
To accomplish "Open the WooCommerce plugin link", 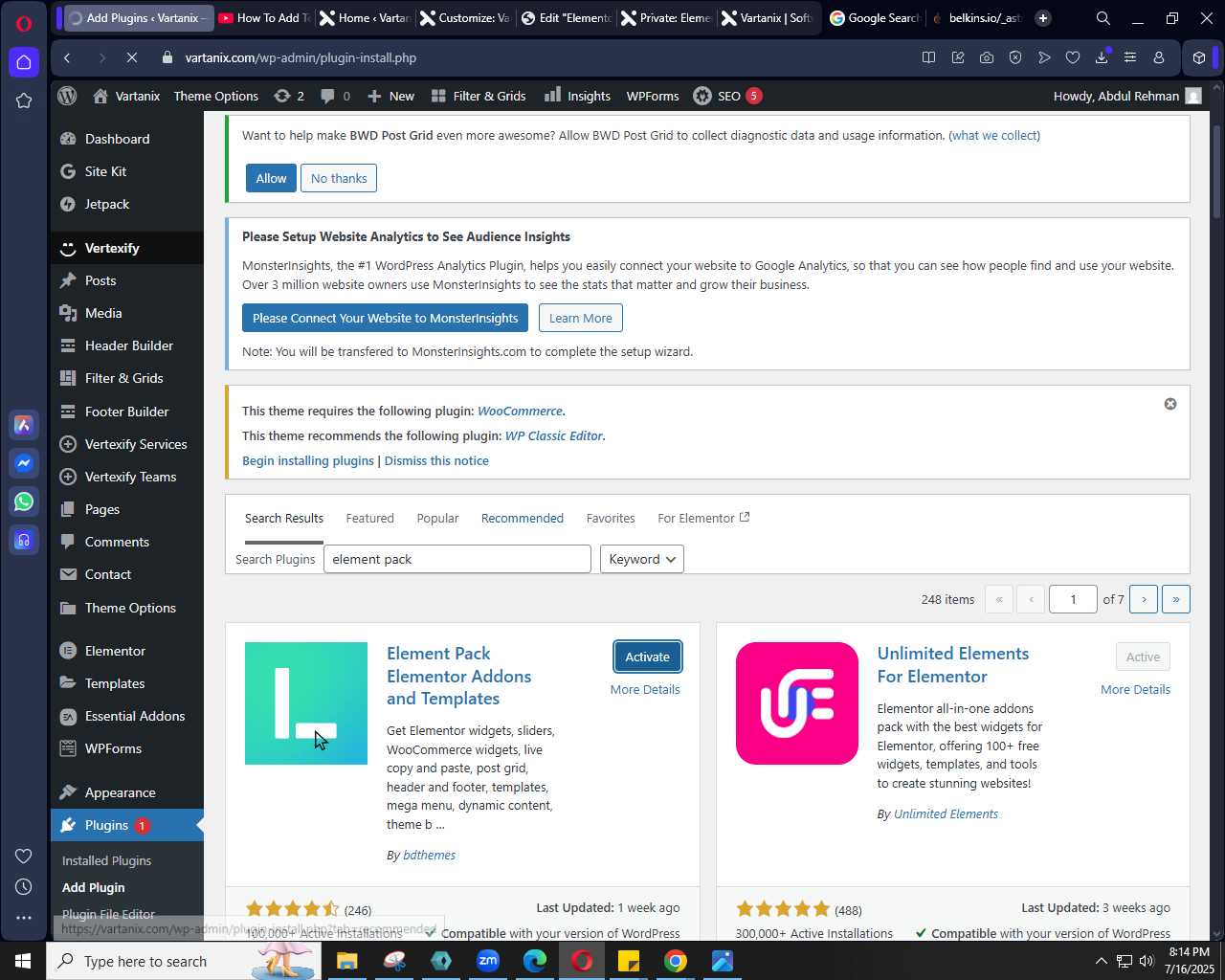I will click(520, 411).
